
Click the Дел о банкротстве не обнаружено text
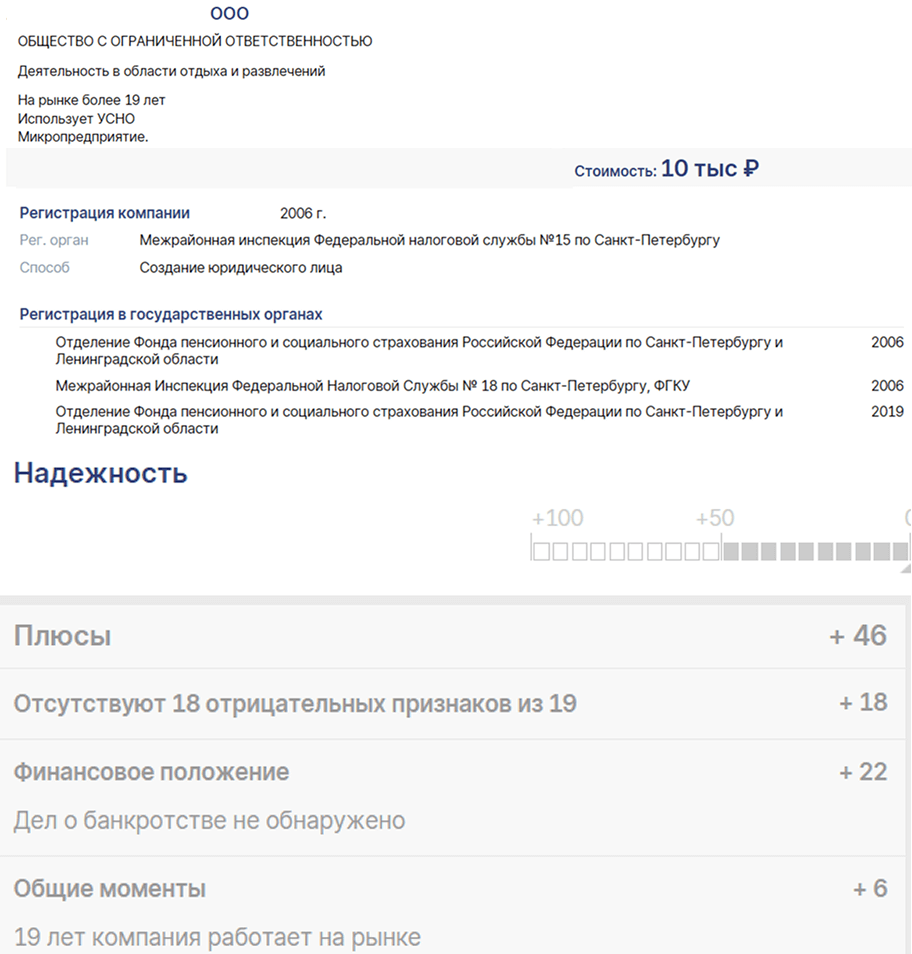click(x=209, y=821)
